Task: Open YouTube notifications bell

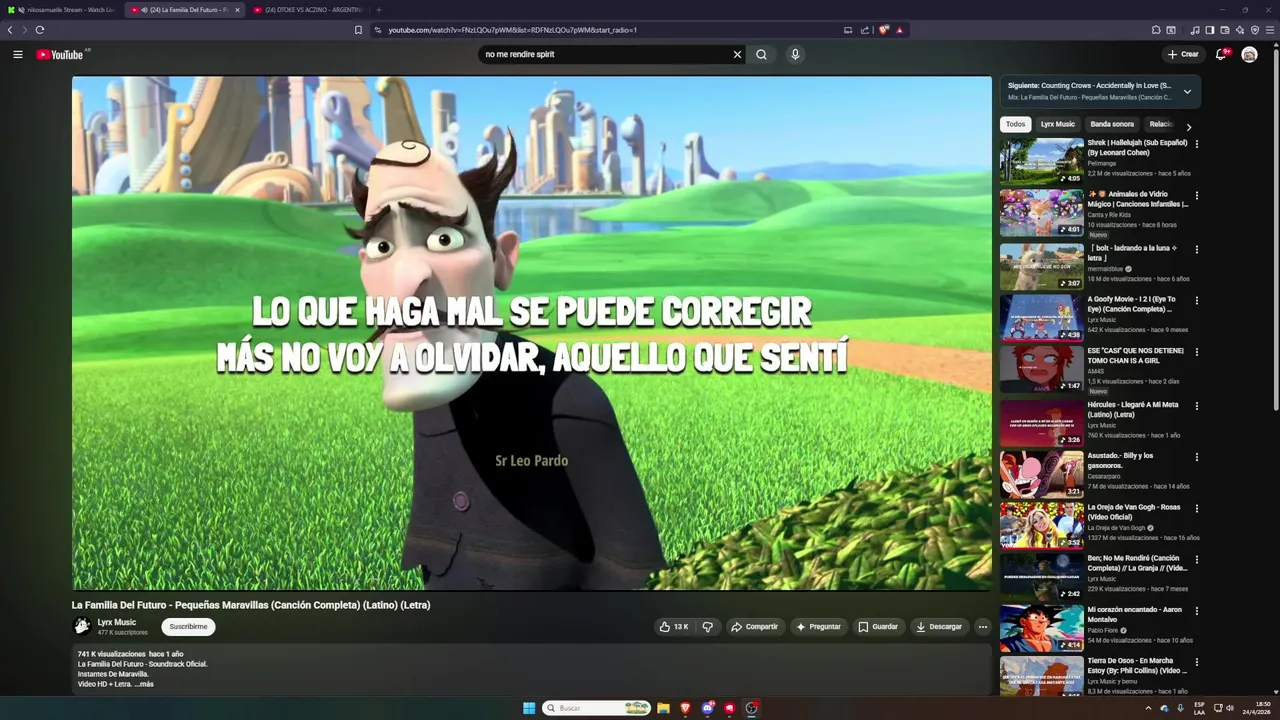Action: [x=1221, y=54]
